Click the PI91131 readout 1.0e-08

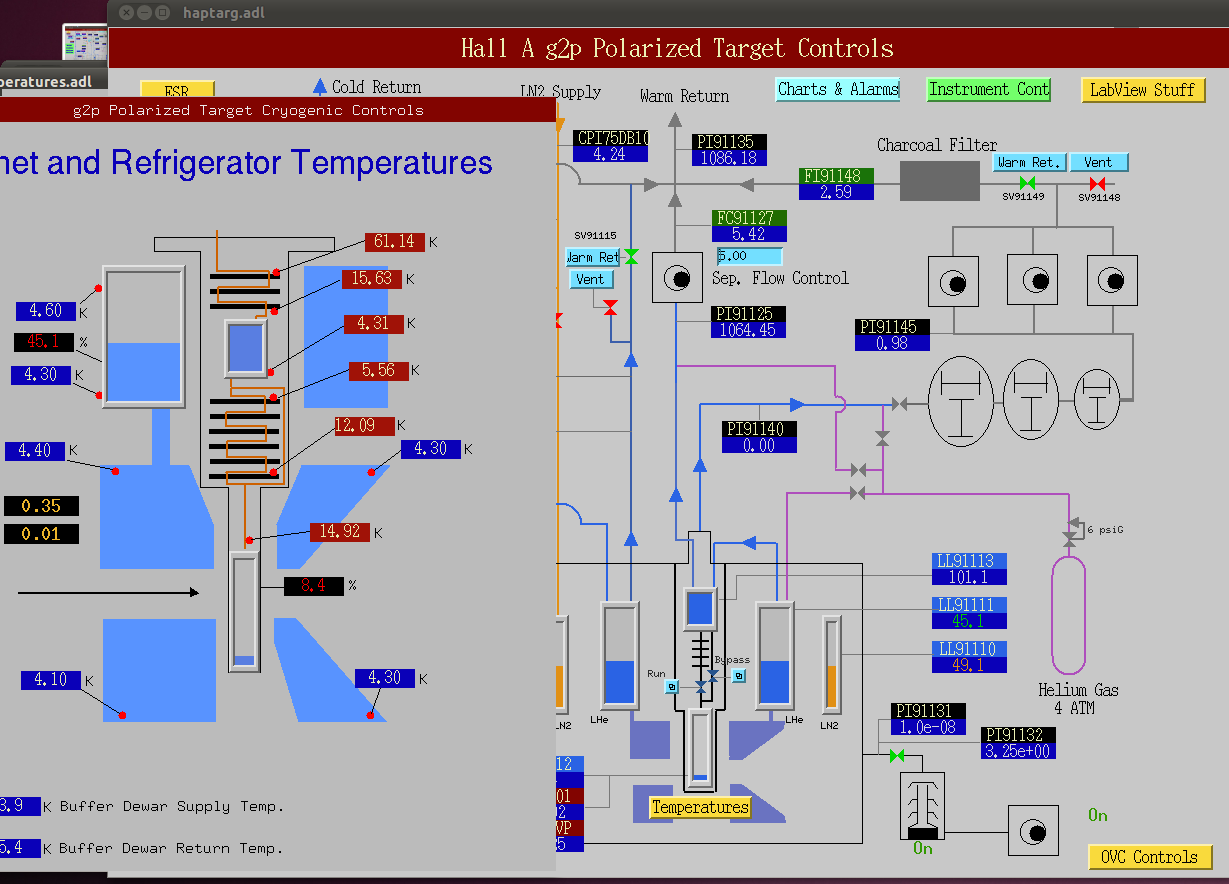[x=928, y=727]
